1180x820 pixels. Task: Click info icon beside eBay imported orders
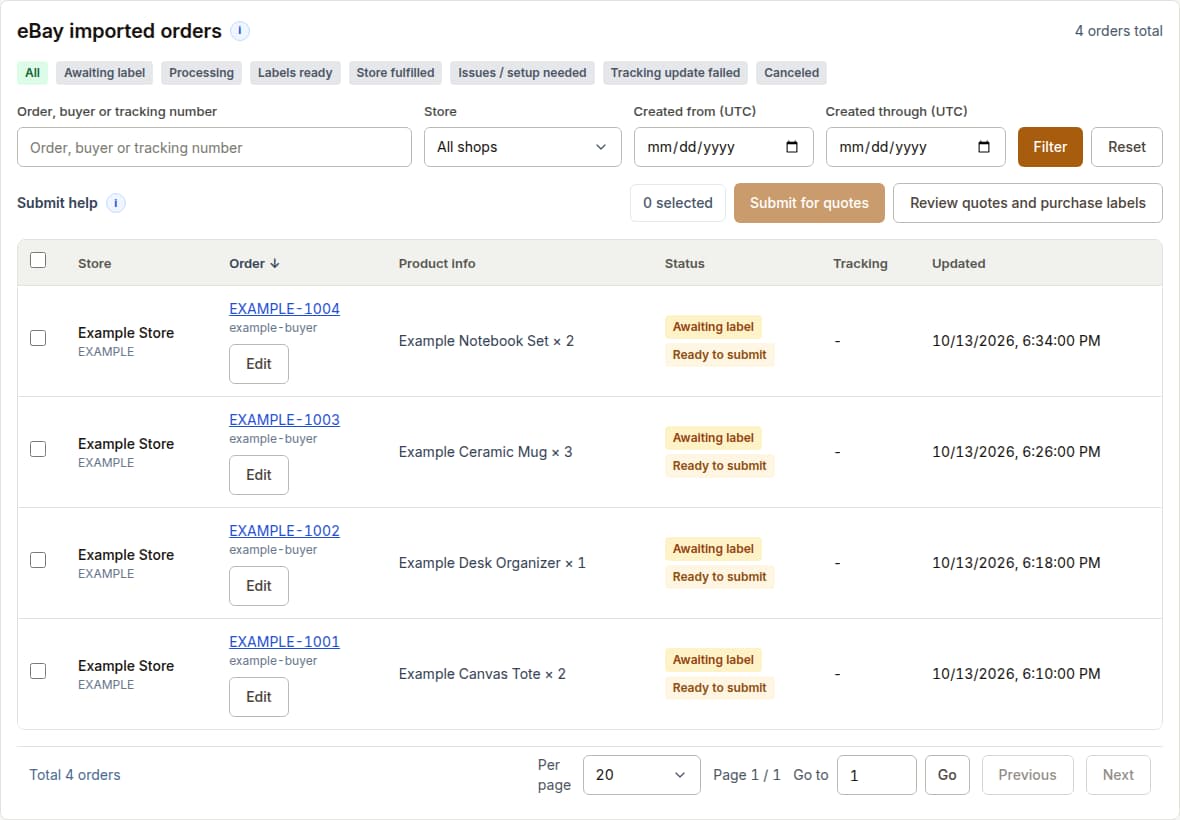pos(239,31)
